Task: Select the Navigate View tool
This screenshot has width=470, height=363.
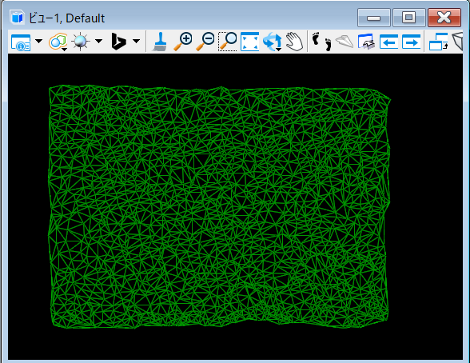Action: [366, 42]
